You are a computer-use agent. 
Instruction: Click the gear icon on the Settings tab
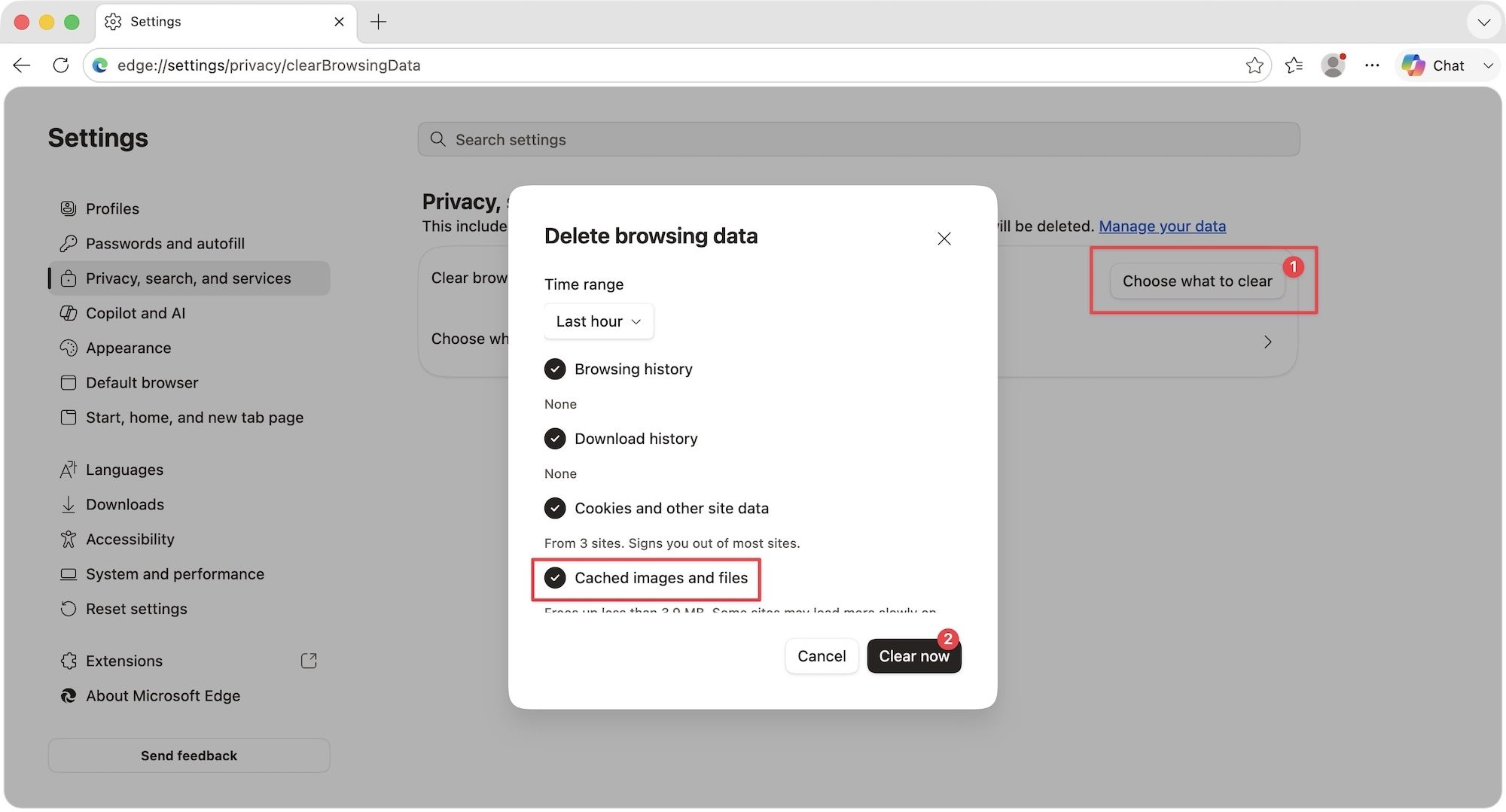(x=113, y=22)
